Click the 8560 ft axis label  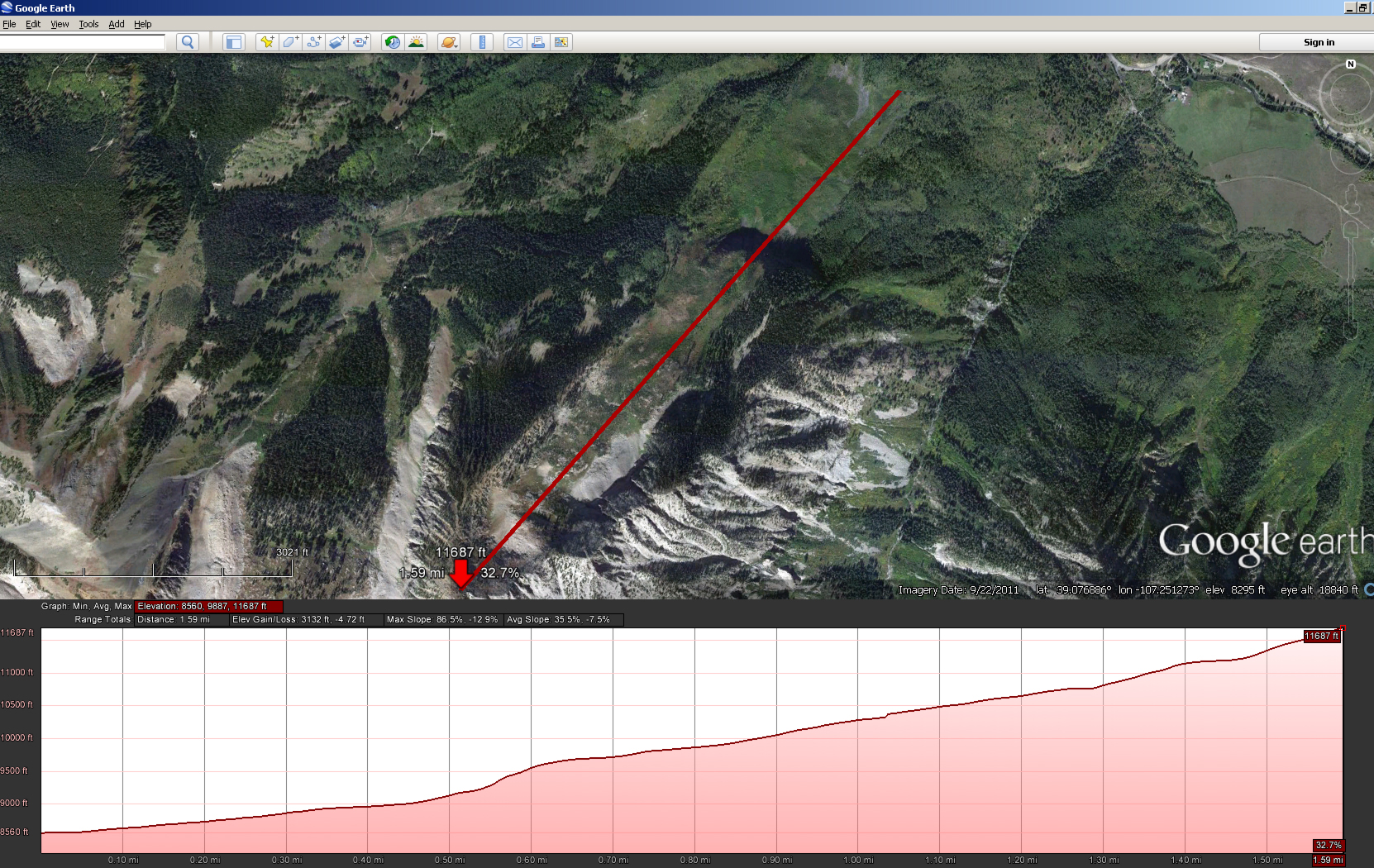pyautogui.click(x=14, y=832)
